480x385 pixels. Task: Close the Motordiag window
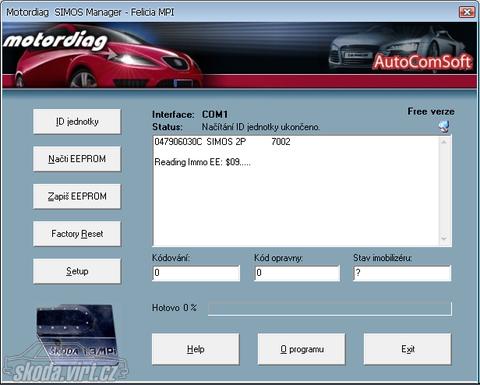[467, 12]
